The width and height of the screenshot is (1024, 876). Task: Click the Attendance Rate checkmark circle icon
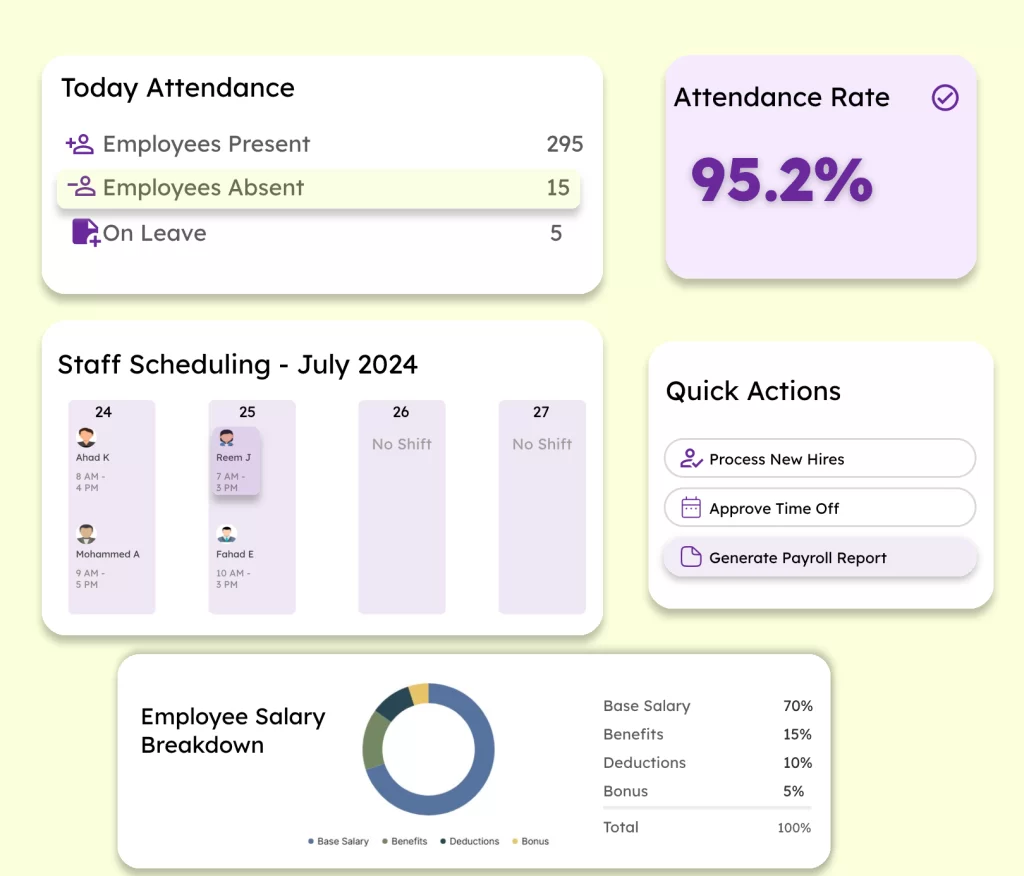944,97
